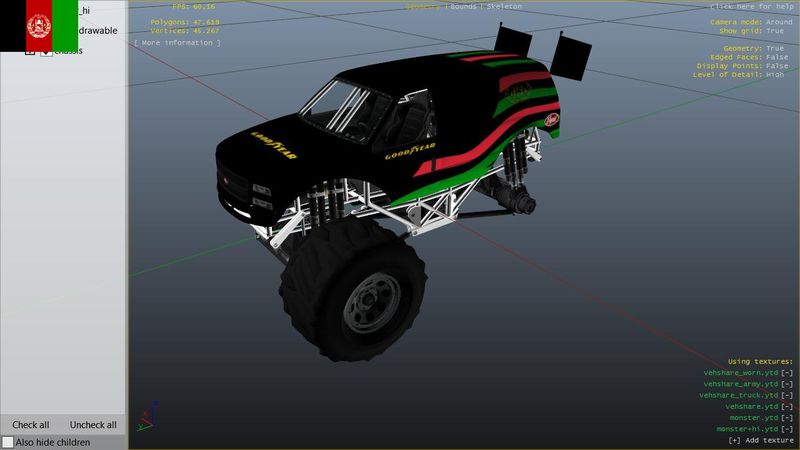Viewport: 800px width, 450px height.
Task: Switch to Geometry view tab
Action: pos(422,7)
